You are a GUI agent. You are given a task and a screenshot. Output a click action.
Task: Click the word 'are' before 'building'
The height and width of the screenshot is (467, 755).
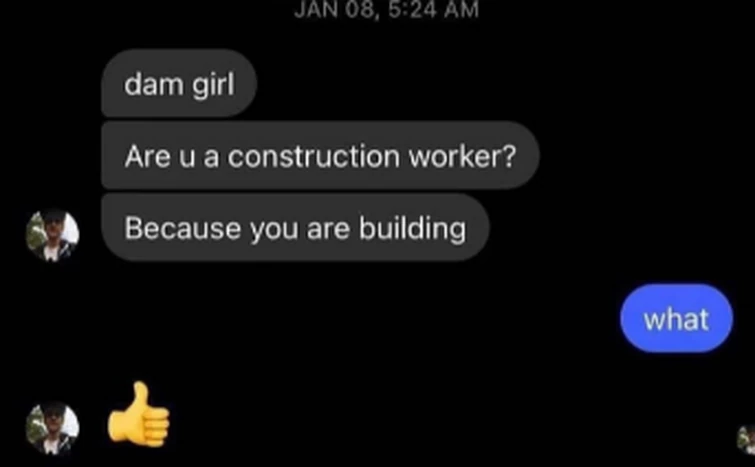click(x=328, y=229)
